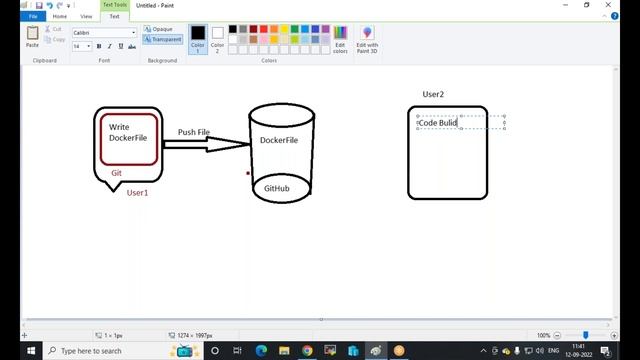Click the Text Tools contextual tab header

click(x=115, y=5)
